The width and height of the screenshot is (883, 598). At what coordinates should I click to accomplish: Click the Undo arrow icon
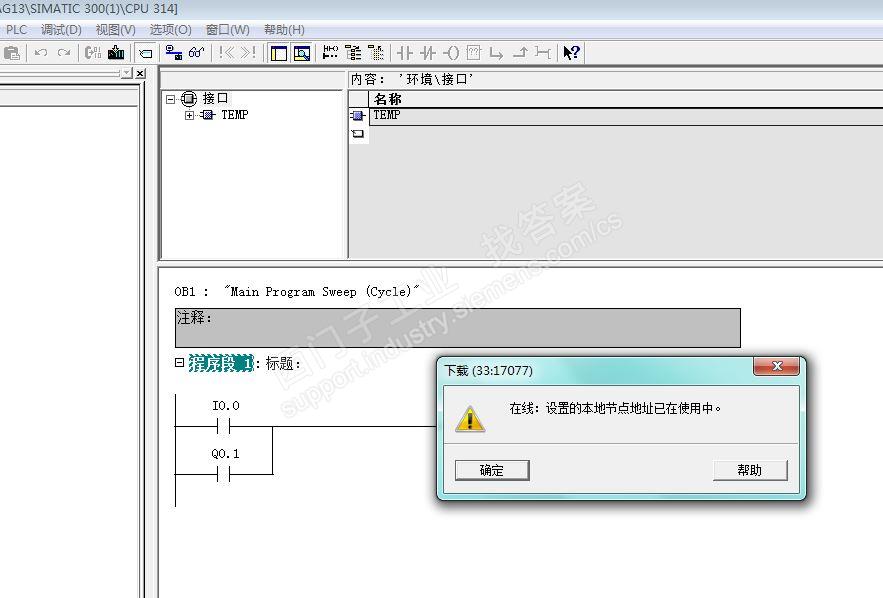click(x=41, y=53)
